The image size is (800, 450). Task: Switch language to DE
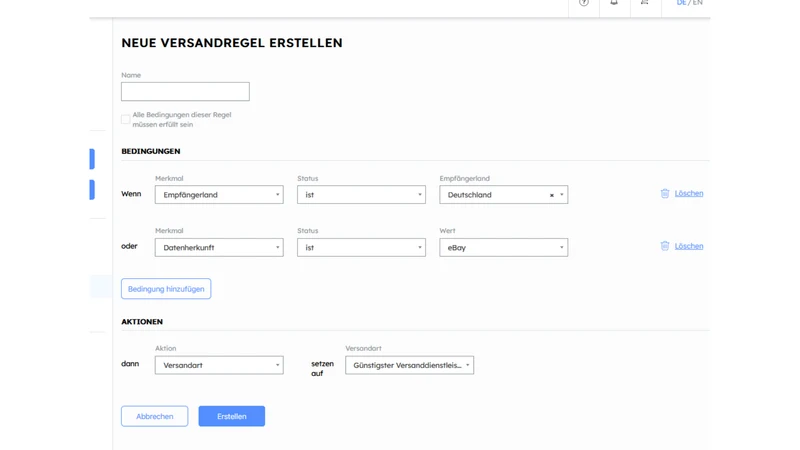click(x=681, y=3)
